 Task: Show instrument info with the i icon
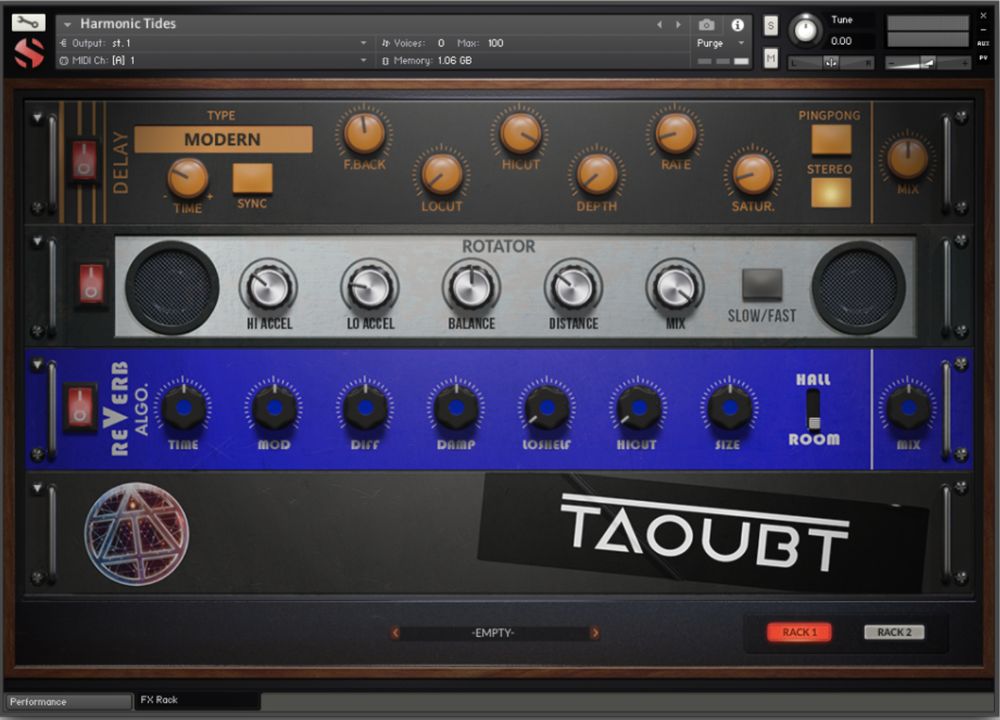click(738, 25)
